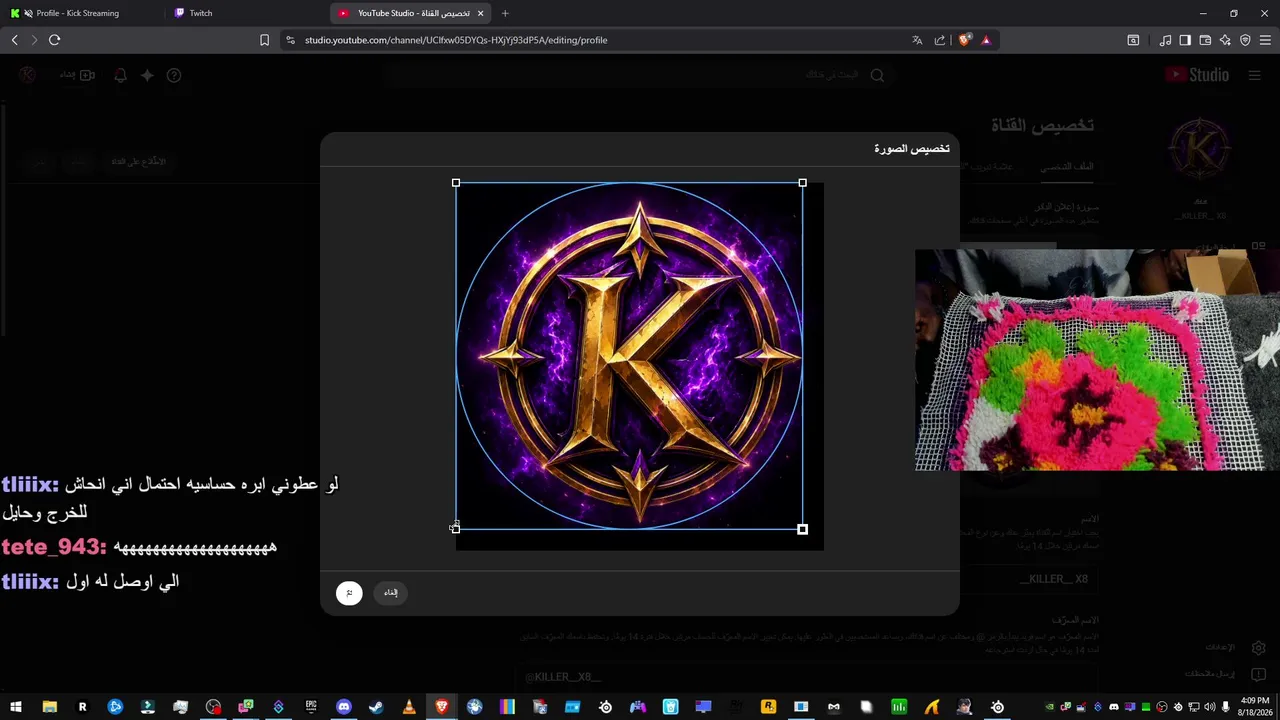Click the microphone icon in system tray
Image resolution: width=1280 pixels, height=720 pixels.
[1226, 707]
